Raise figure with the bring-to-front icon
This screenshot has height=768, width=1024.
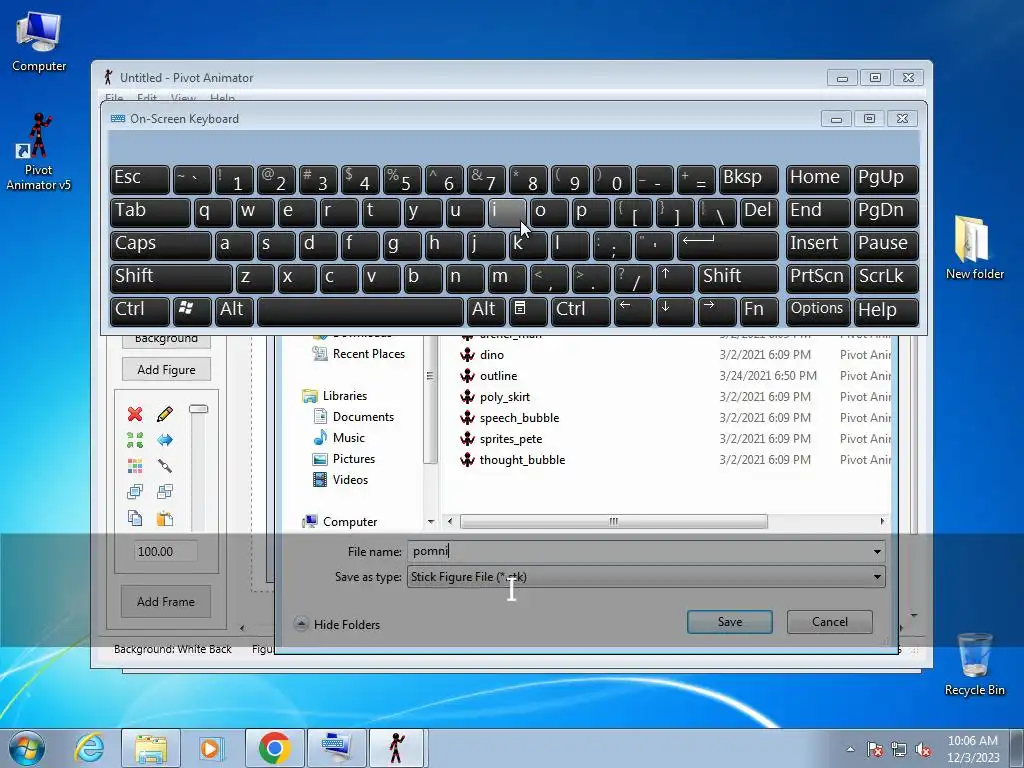(x=135, y=492)
